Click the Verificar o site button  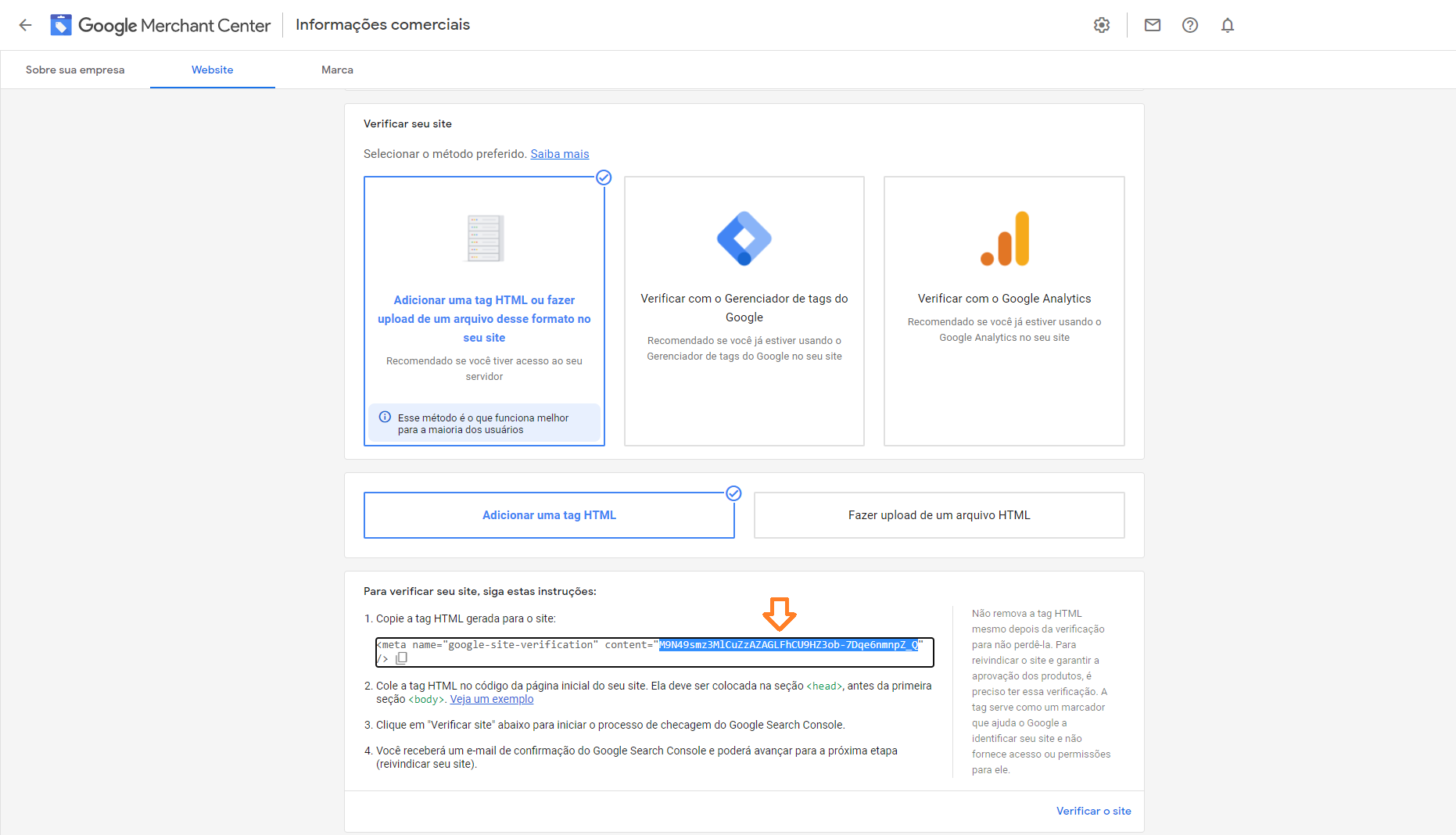coord(1093,811)
